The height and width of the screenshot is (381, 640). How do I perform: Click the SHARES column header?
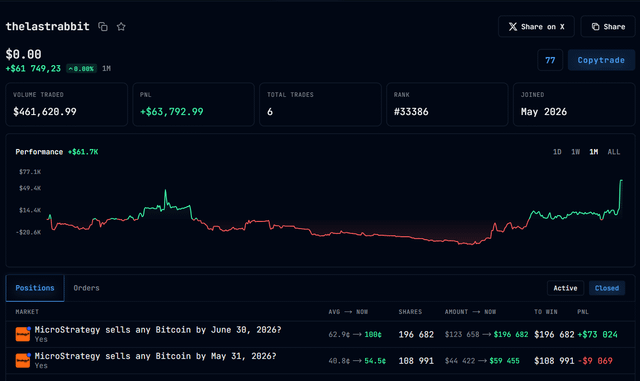[410, 312]
